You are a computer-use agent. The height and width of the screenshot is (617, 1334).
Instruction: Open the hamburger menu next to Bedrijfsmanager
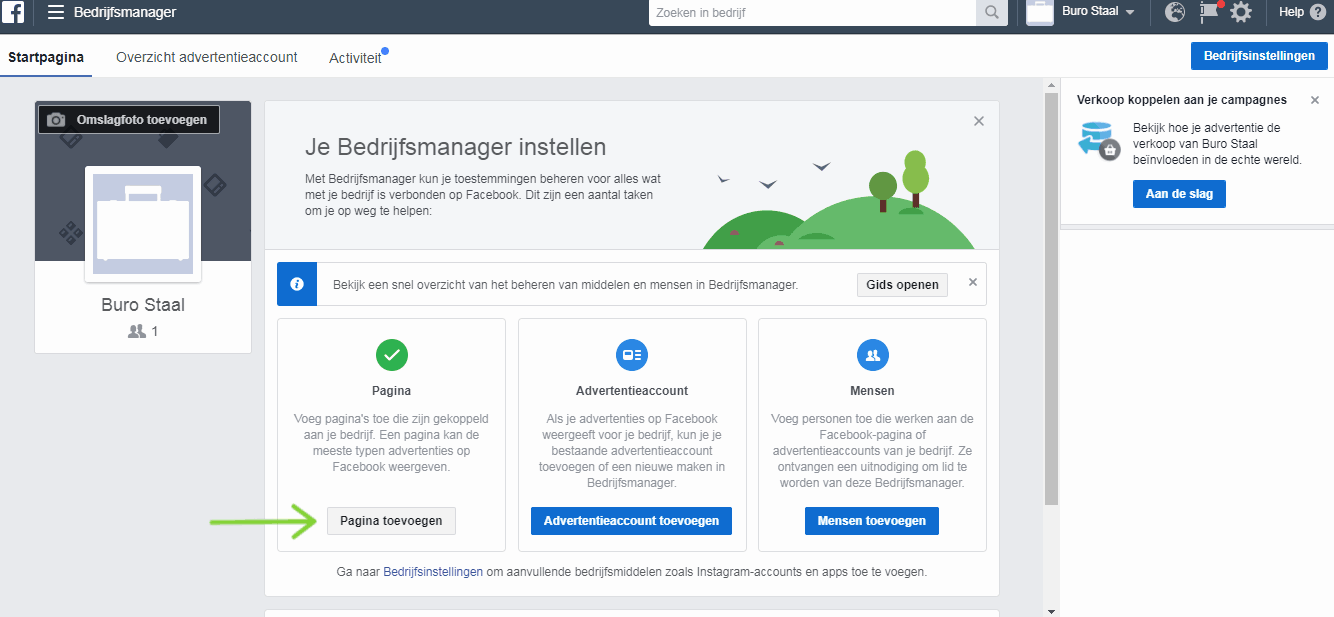point(56,12)
